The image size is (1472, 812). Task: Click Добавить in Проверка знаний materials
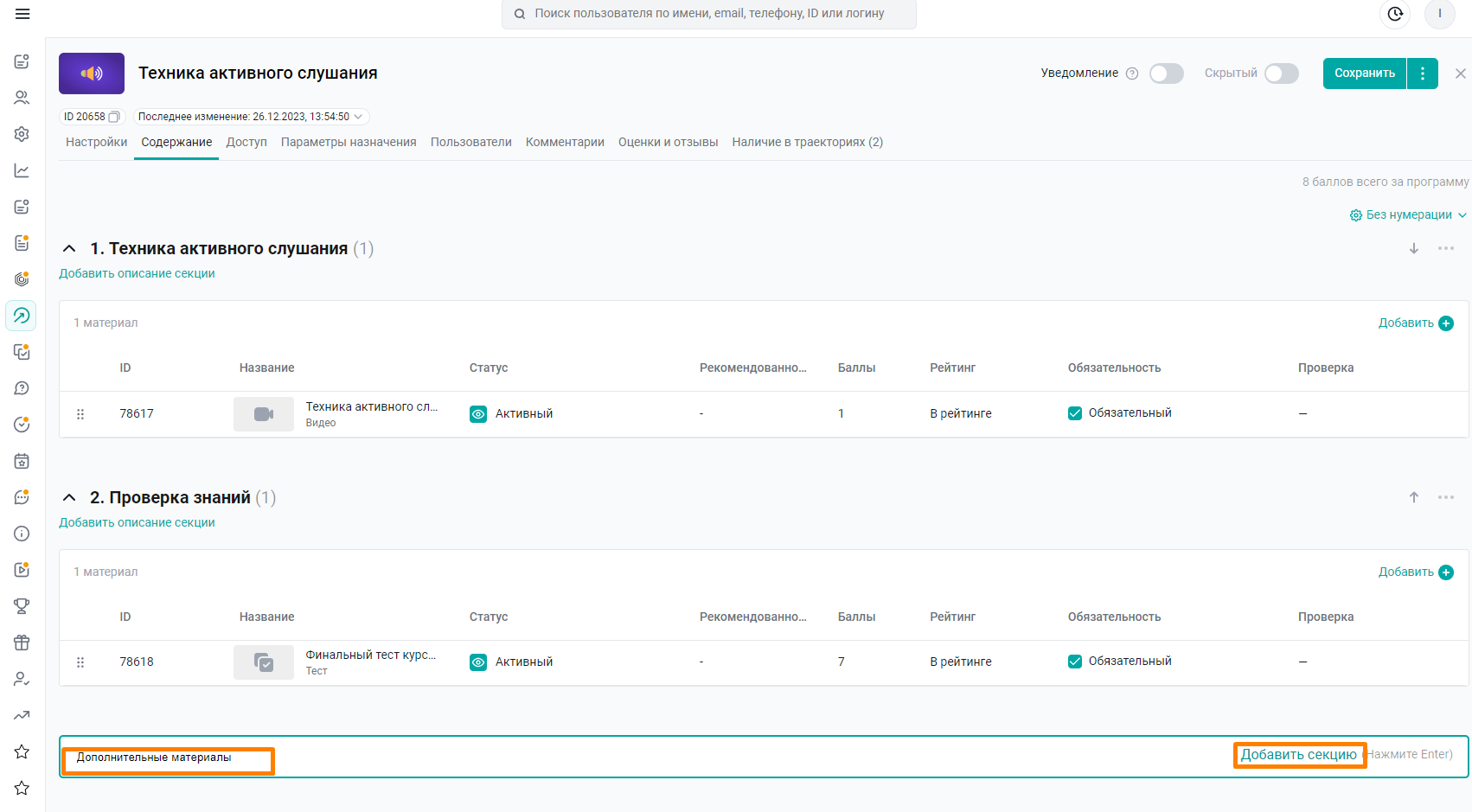[x=1416, y=572]
